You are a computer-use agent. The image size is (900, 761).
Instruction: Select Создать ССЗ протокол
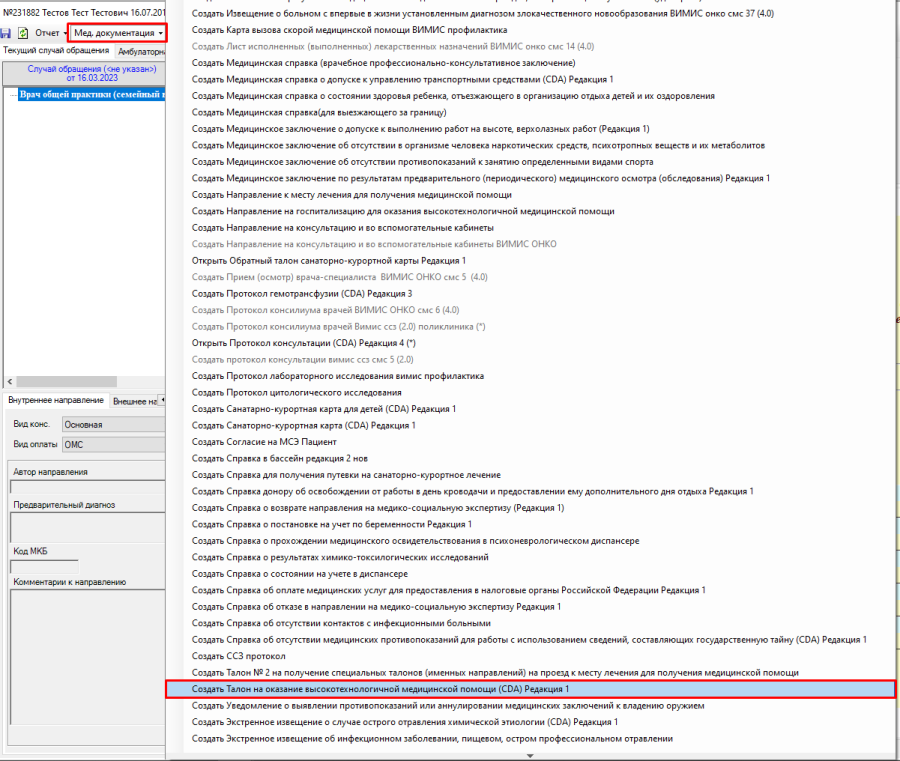tap(238, 657)
